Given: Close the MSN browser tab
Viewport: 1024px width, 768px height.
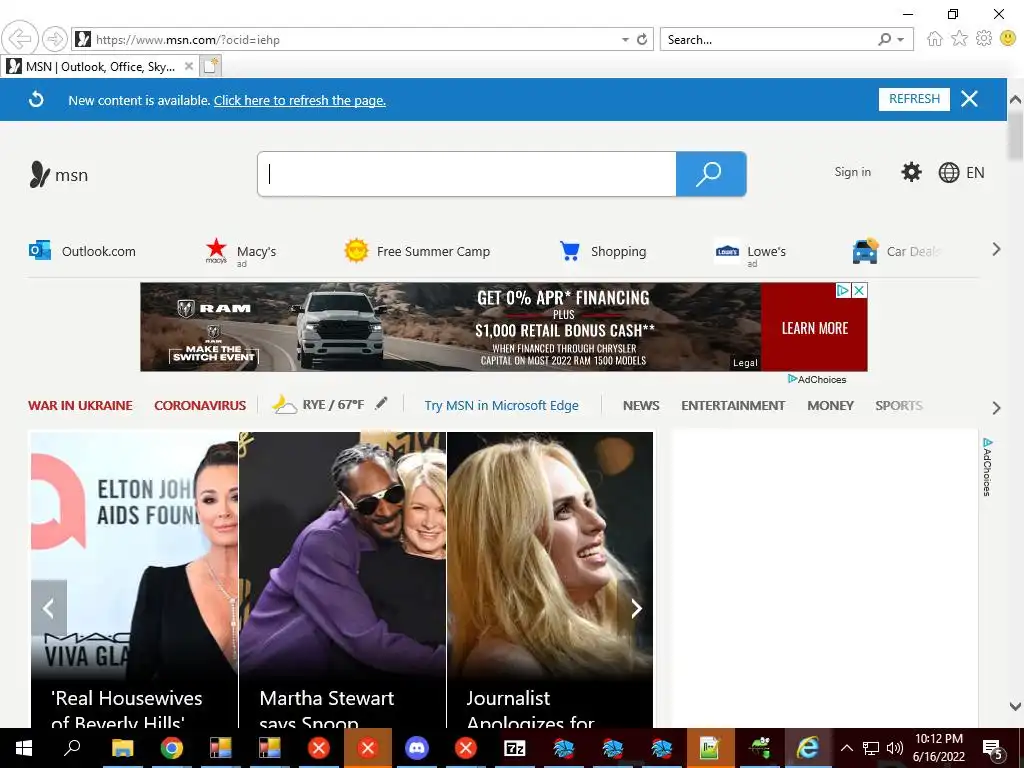Looking at the screenshot, I should 189,66.
